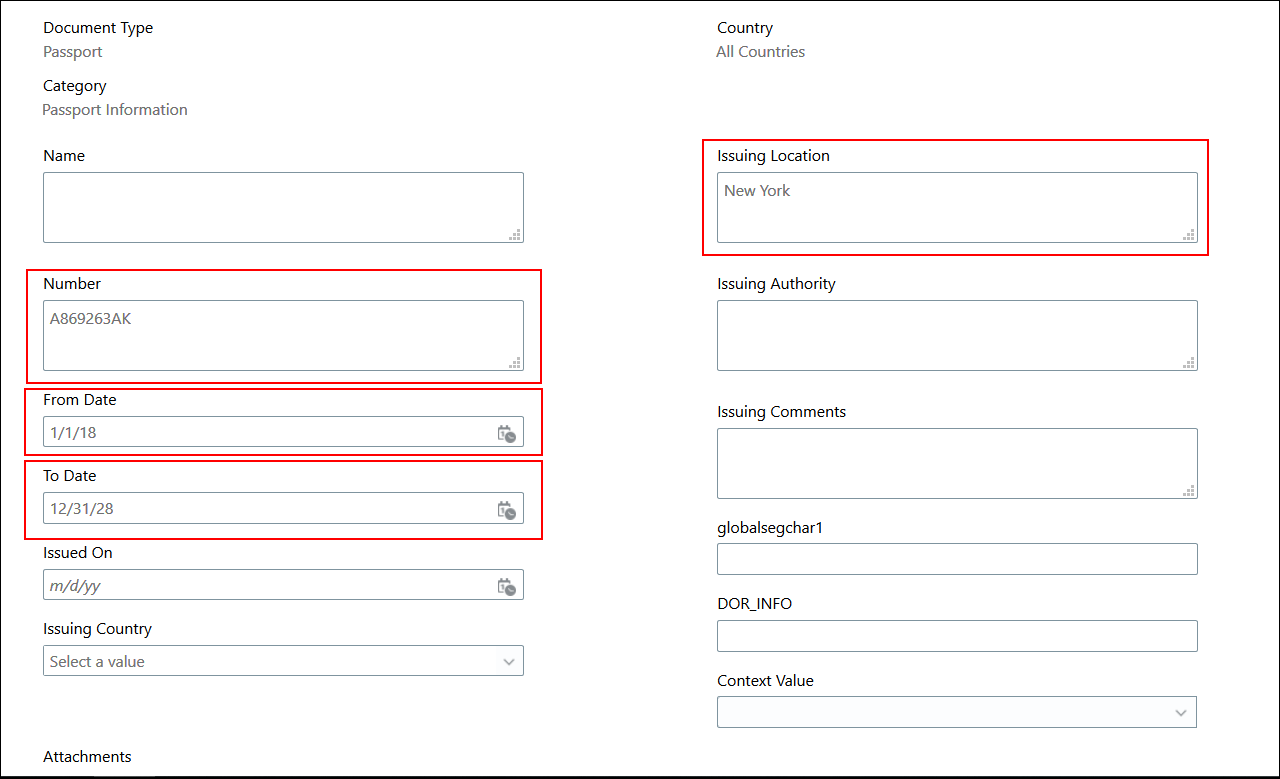
Task: Open the Context Value dropdown
Action: [1181, 713]
